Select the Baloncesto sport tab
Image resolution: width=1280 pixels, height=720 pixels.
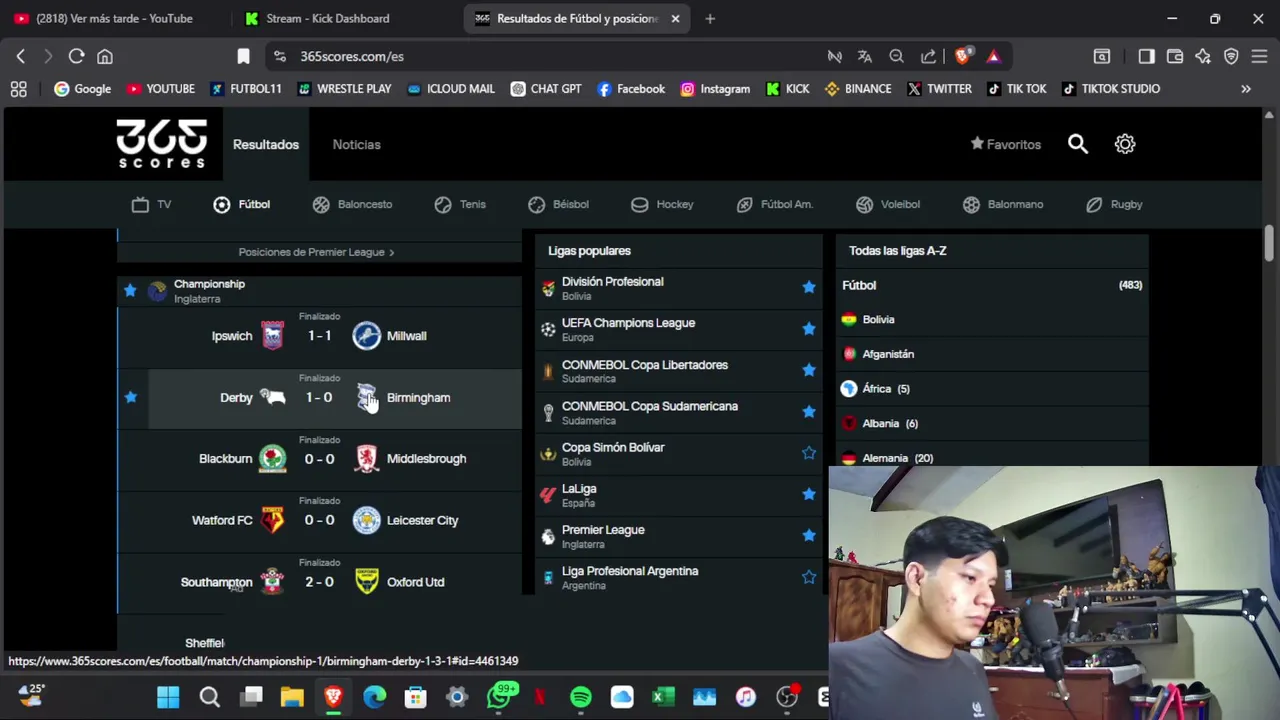352,204
